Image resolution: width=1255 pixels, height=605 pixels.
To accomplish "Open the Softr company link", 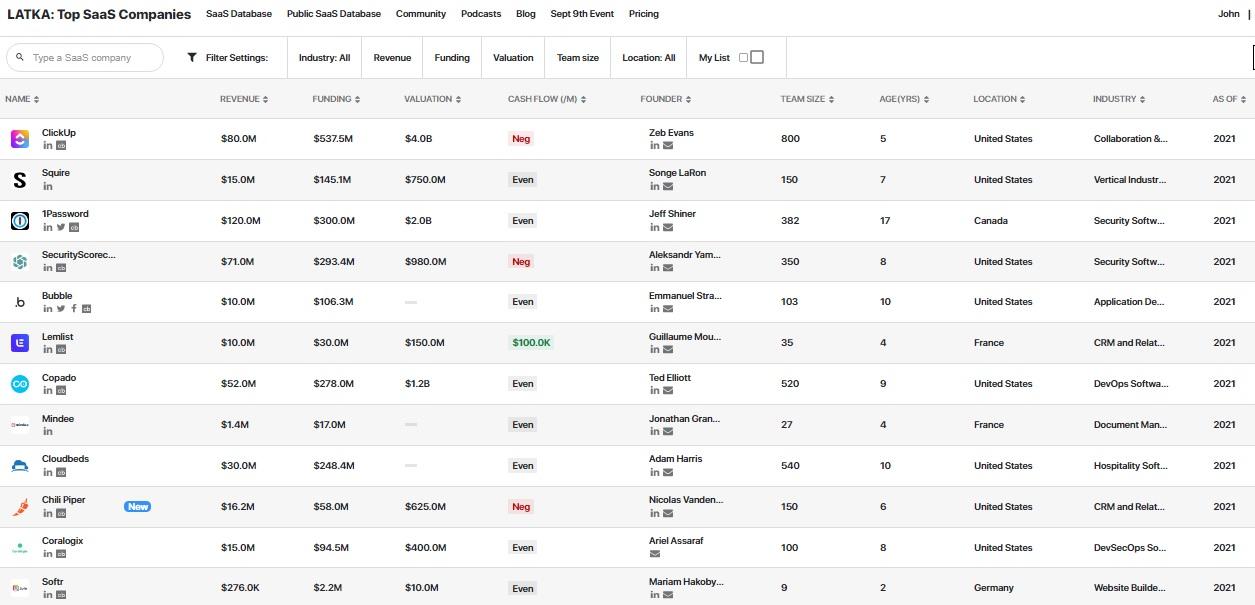I will click(x=53, y=582).
